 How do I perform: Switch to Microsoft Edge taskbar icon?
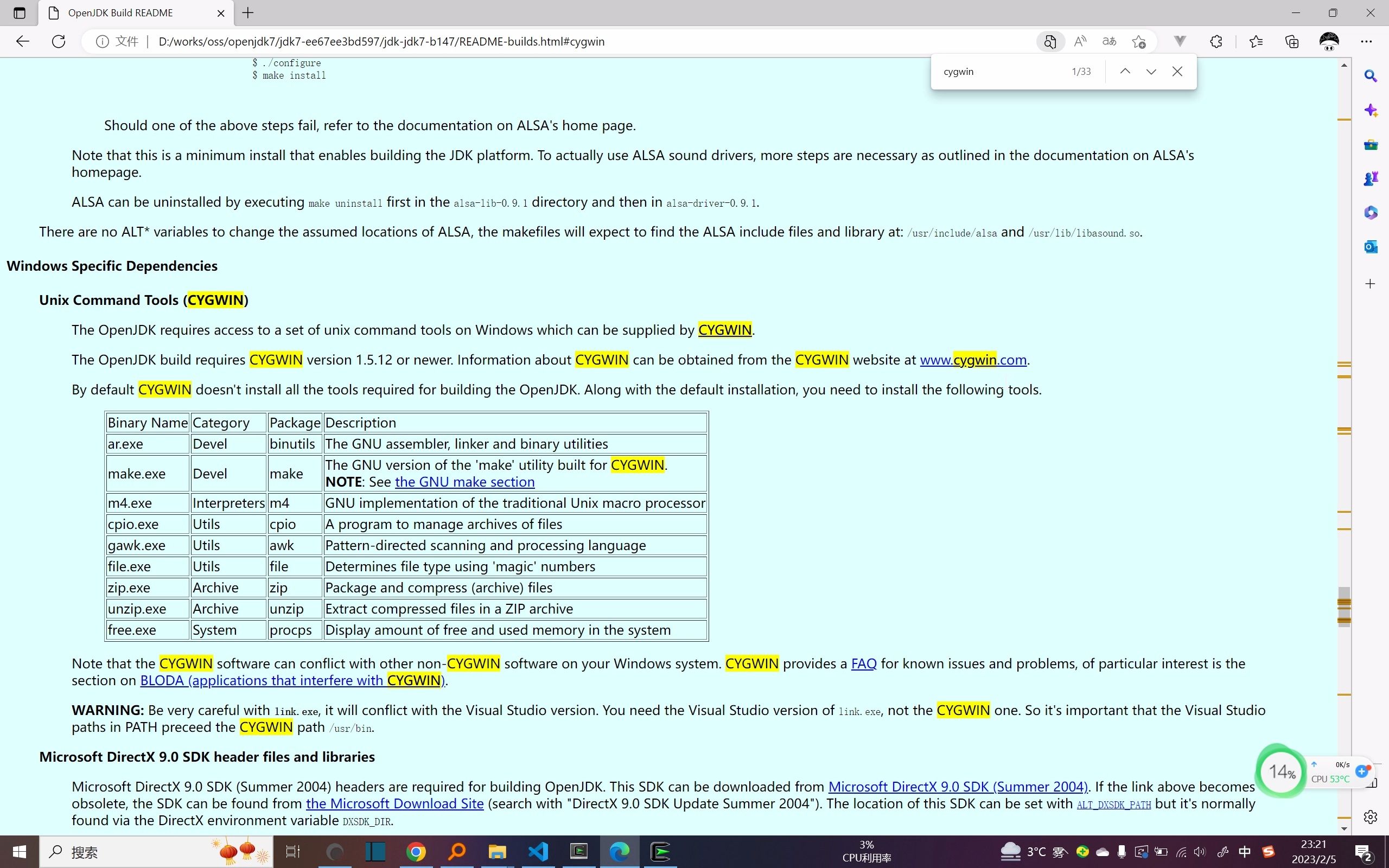(x=619, y=852)
